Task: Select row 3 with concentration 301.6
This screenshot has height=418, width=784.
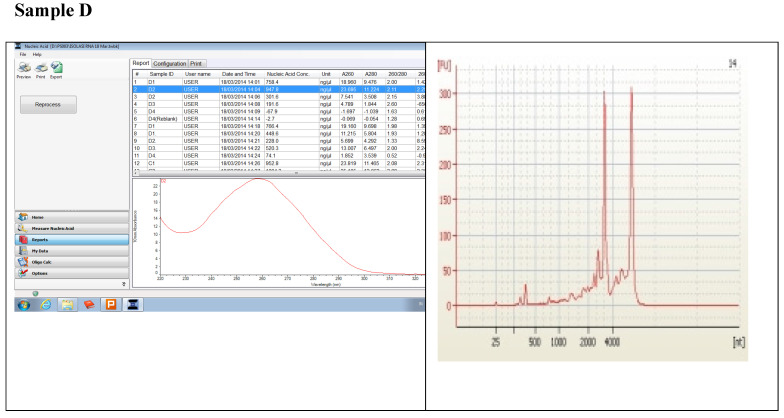Action: pyautogui.click(x=278, y=97)
